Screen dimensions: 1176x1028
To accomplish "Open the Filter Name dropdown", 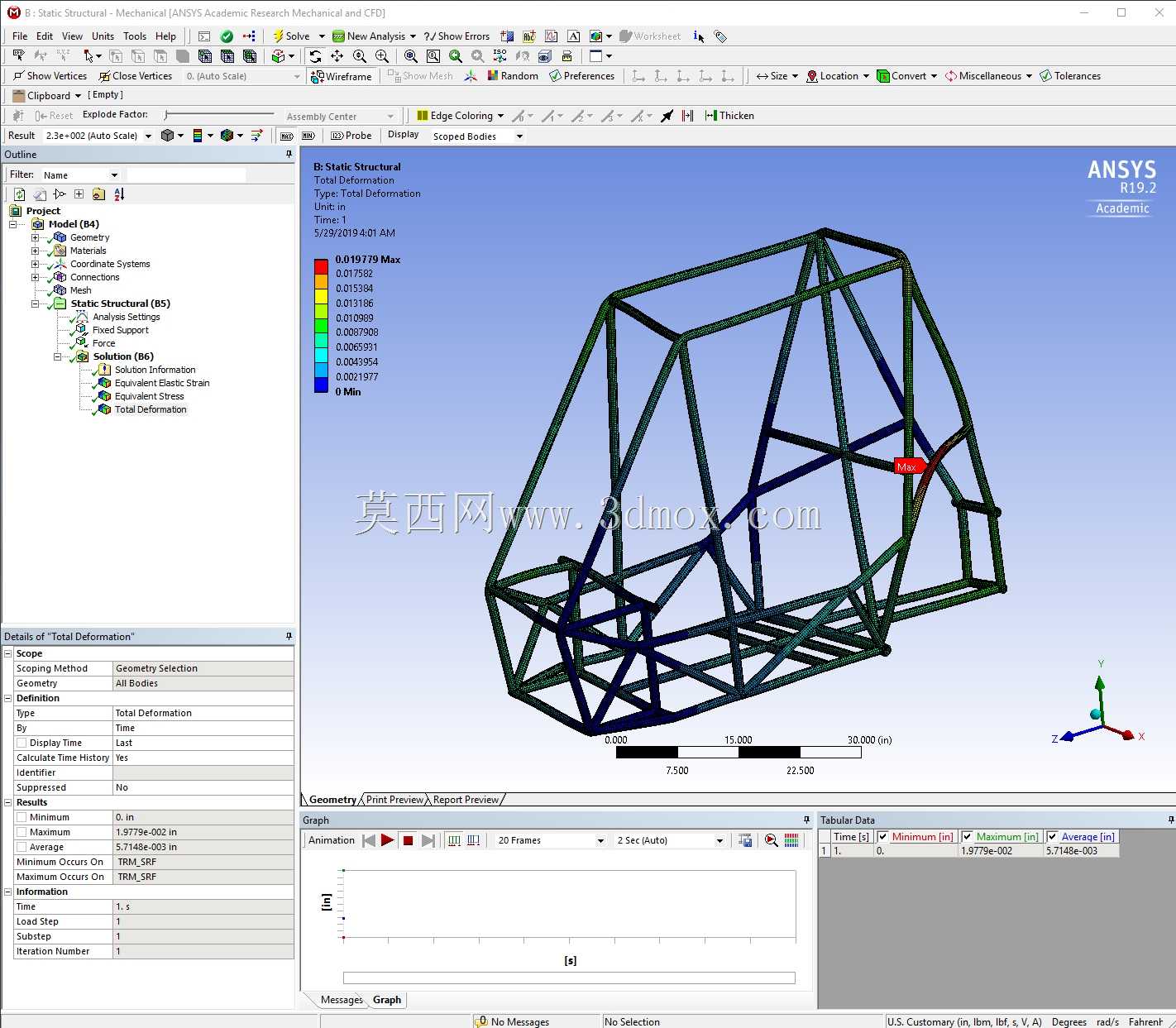I will pos(114,175).
